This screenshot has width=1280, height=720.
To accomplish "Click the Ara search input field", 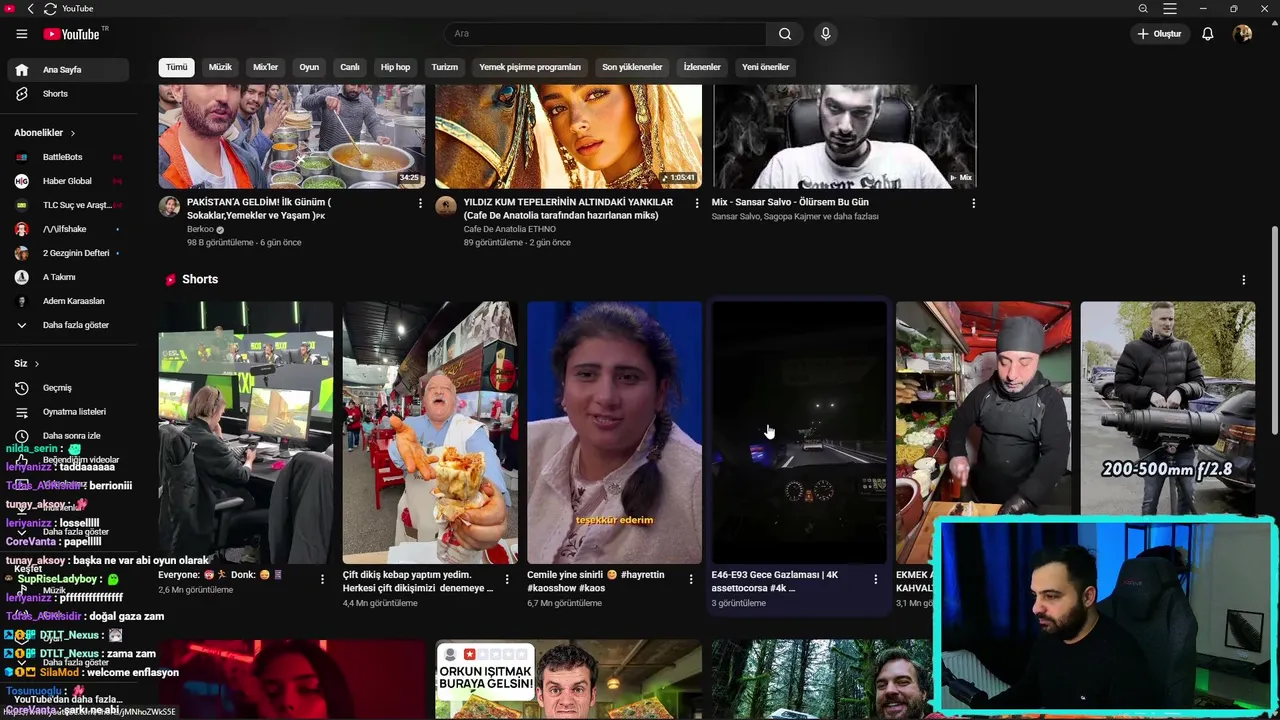I will (x=605, y=34).
